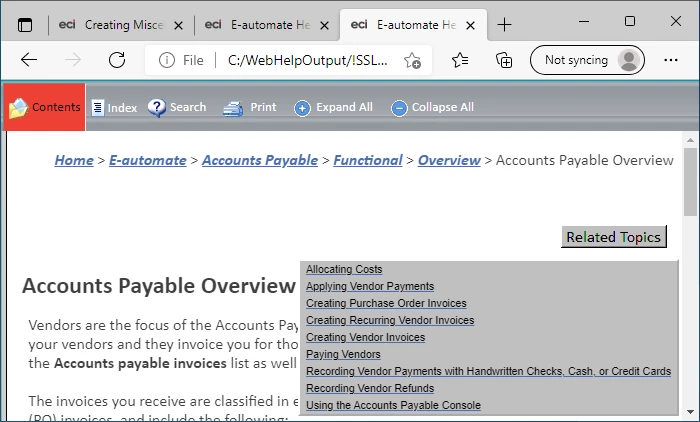Open the Contents pane in help toolbar
700x422 pixels.
44,107
